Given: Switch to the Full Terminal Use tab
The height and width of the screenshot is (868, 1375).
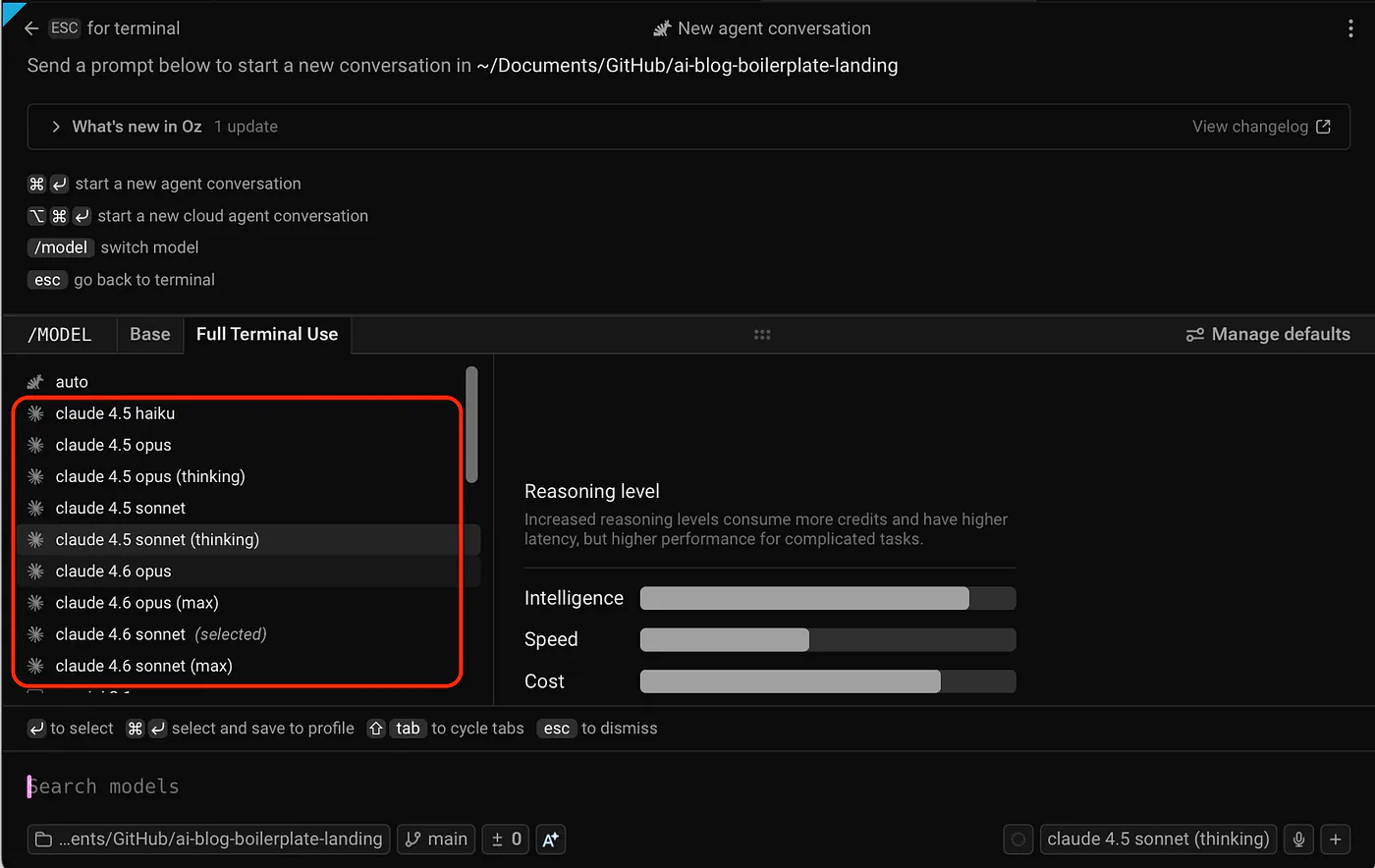Looking at the screenshot, I should point(267,335).
